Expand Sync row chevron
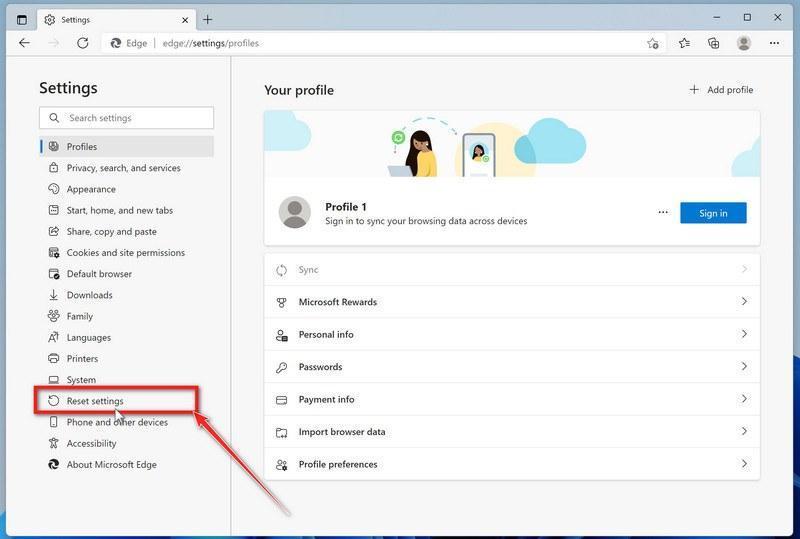This screenshot has width=800, height=539. [x=744, y=269]
